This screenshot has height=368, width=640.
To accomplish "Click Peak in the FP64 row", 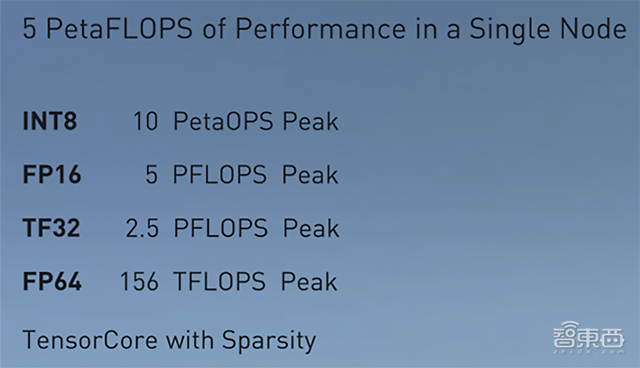I will (x=309, y=282).
